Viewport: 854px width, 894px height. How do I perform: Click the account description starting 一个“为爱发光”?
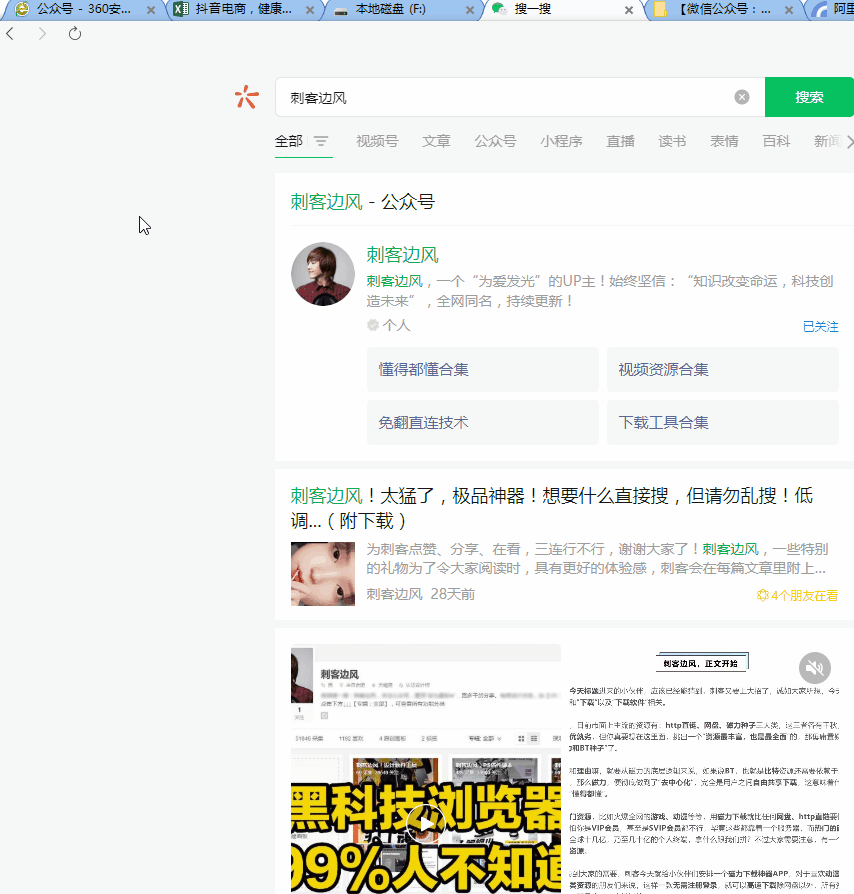[x=600, y=291]
